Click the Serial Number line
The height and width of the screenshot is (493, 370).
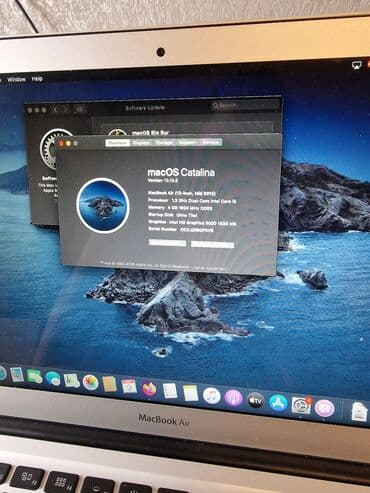point(180,230)
